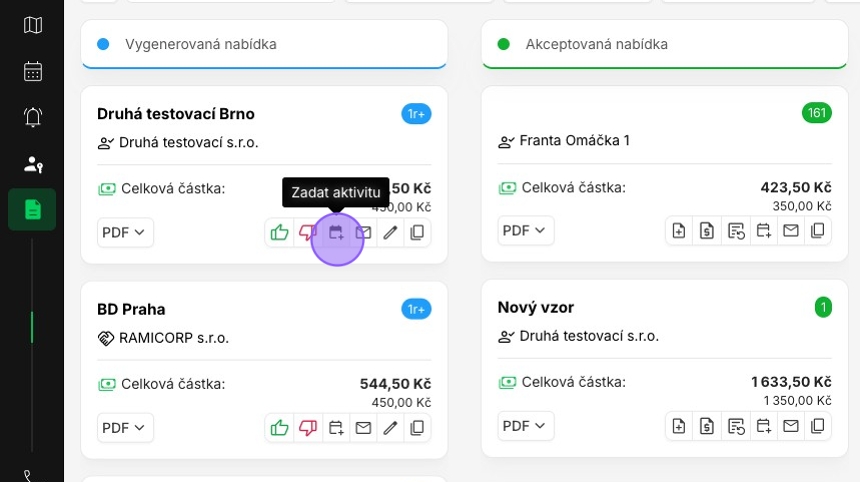Open the BD Praha offer title
Image resolution: width=860 pixels, height=482 pixels.
[x=131, y=309]
